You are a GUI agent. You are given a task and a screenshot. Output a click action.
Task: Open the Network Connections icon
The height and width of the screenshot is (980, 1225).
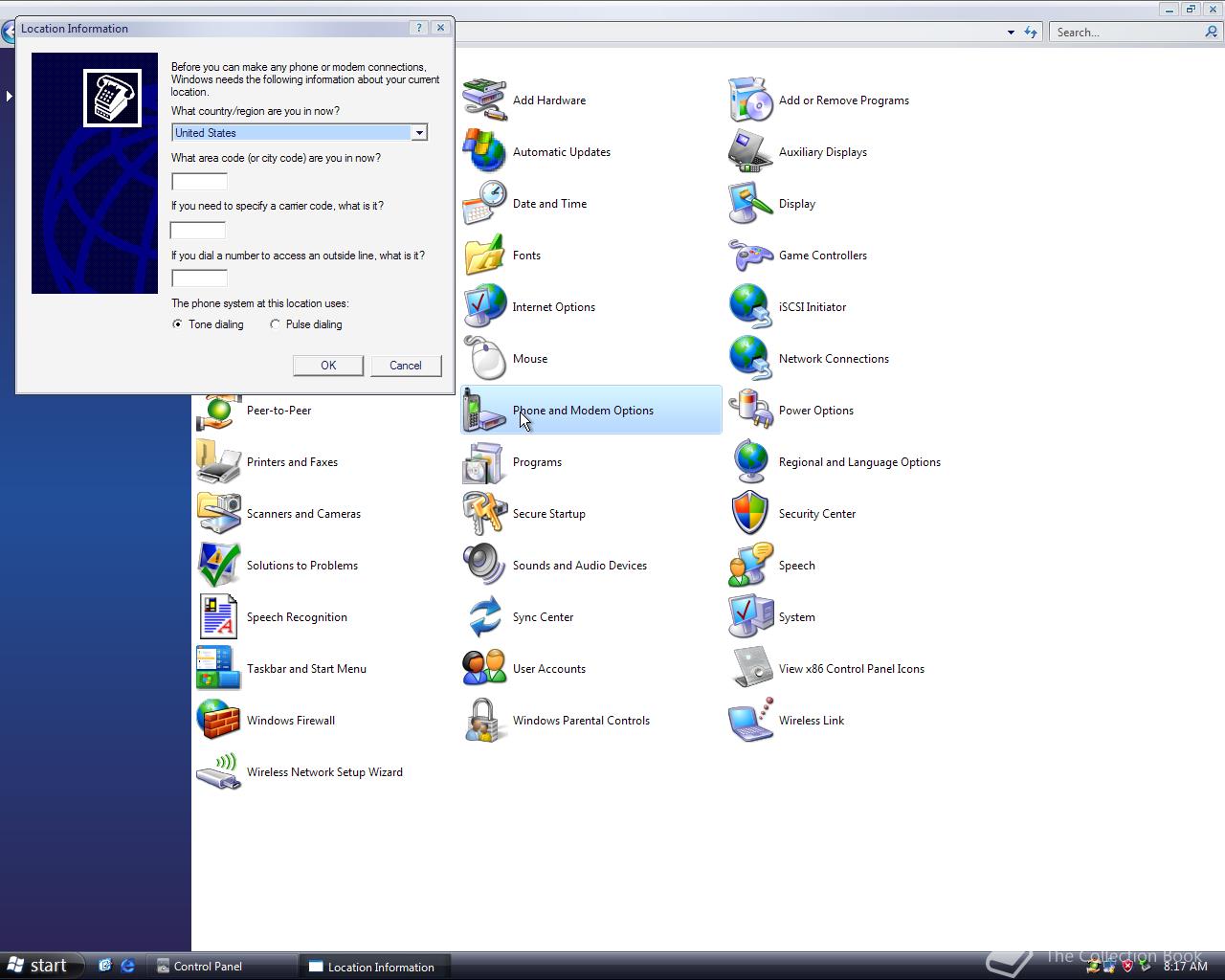750,358
